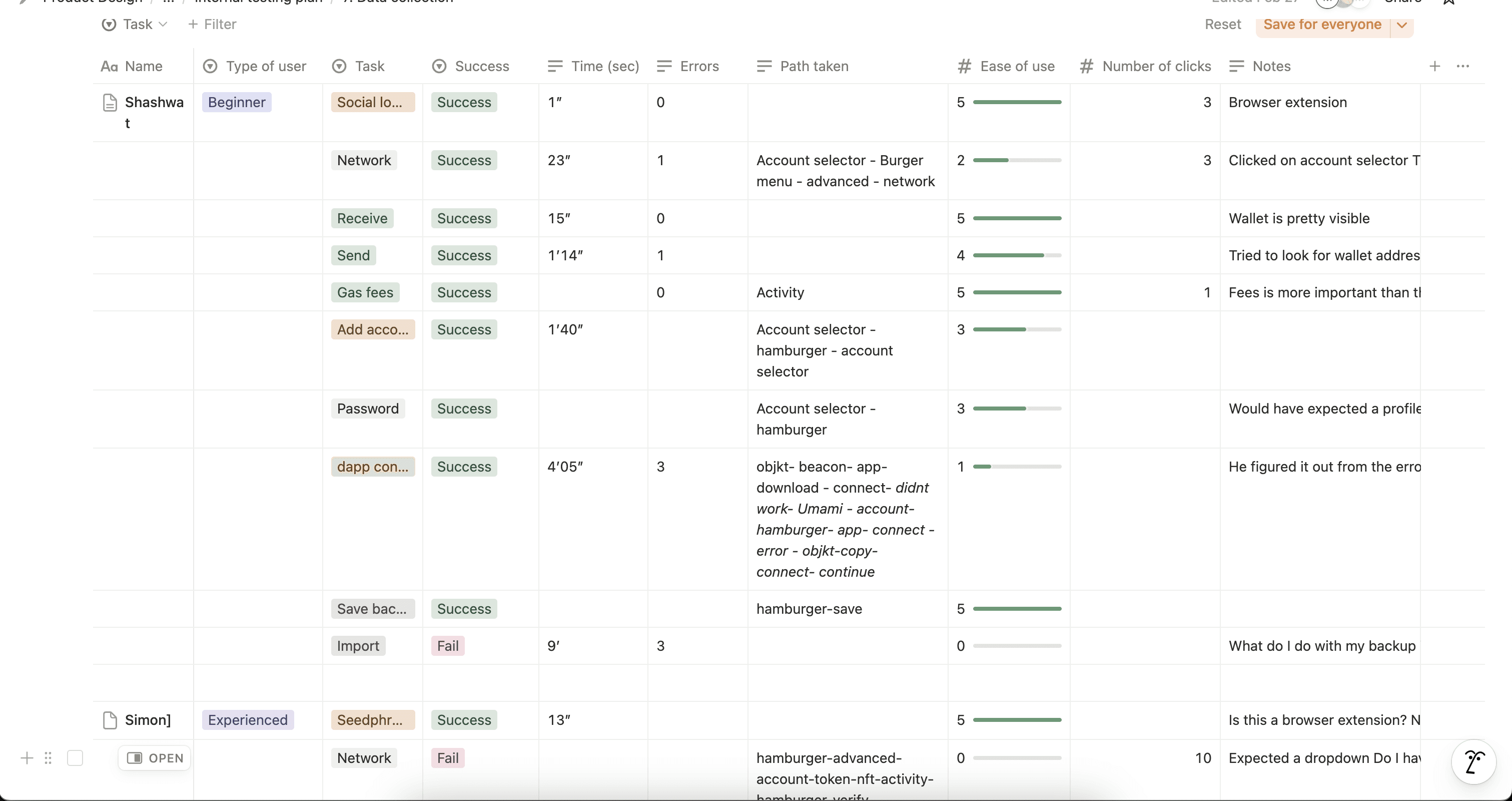Viewport: 1512px width, 801px height.
Task: Click the Shashwat page icon
Action: coord(110,103)
